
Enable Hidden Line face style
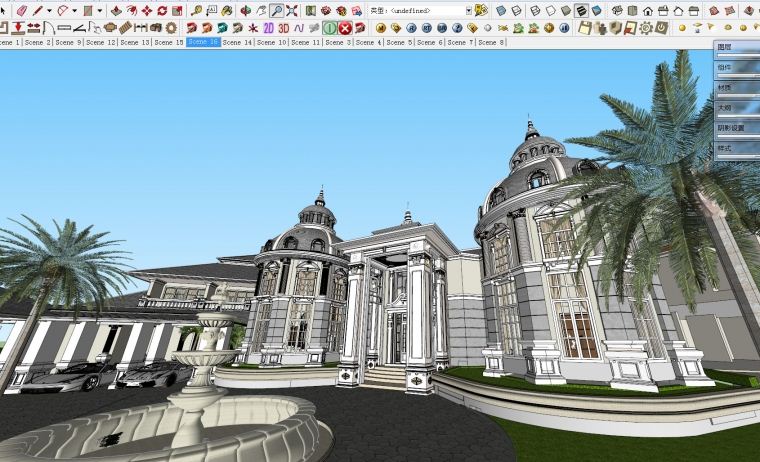(x=551, y=10)
